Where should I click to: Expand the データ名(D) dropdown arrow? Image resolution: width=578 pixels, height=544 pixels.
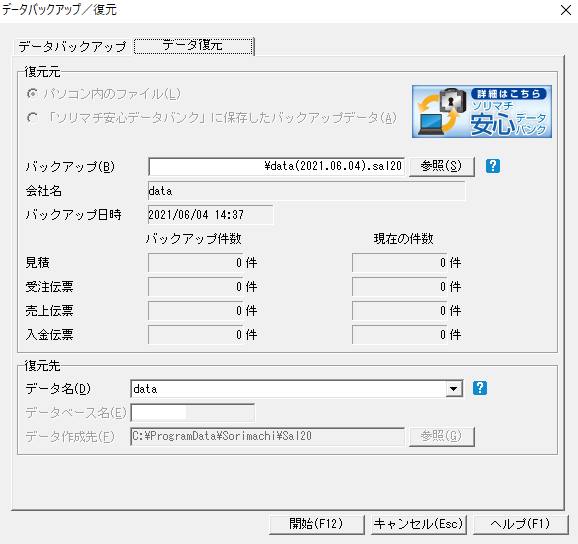[454, 389]
